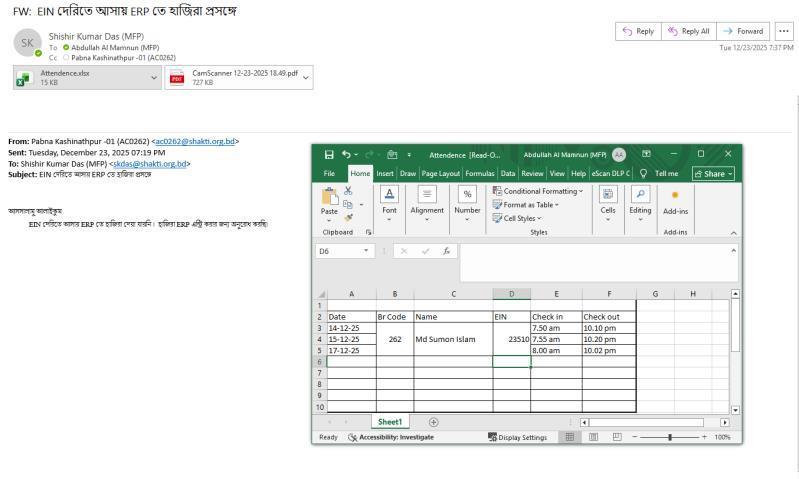
Task: Select Normal view button in status bar
Action: click(x=571, y=437)
